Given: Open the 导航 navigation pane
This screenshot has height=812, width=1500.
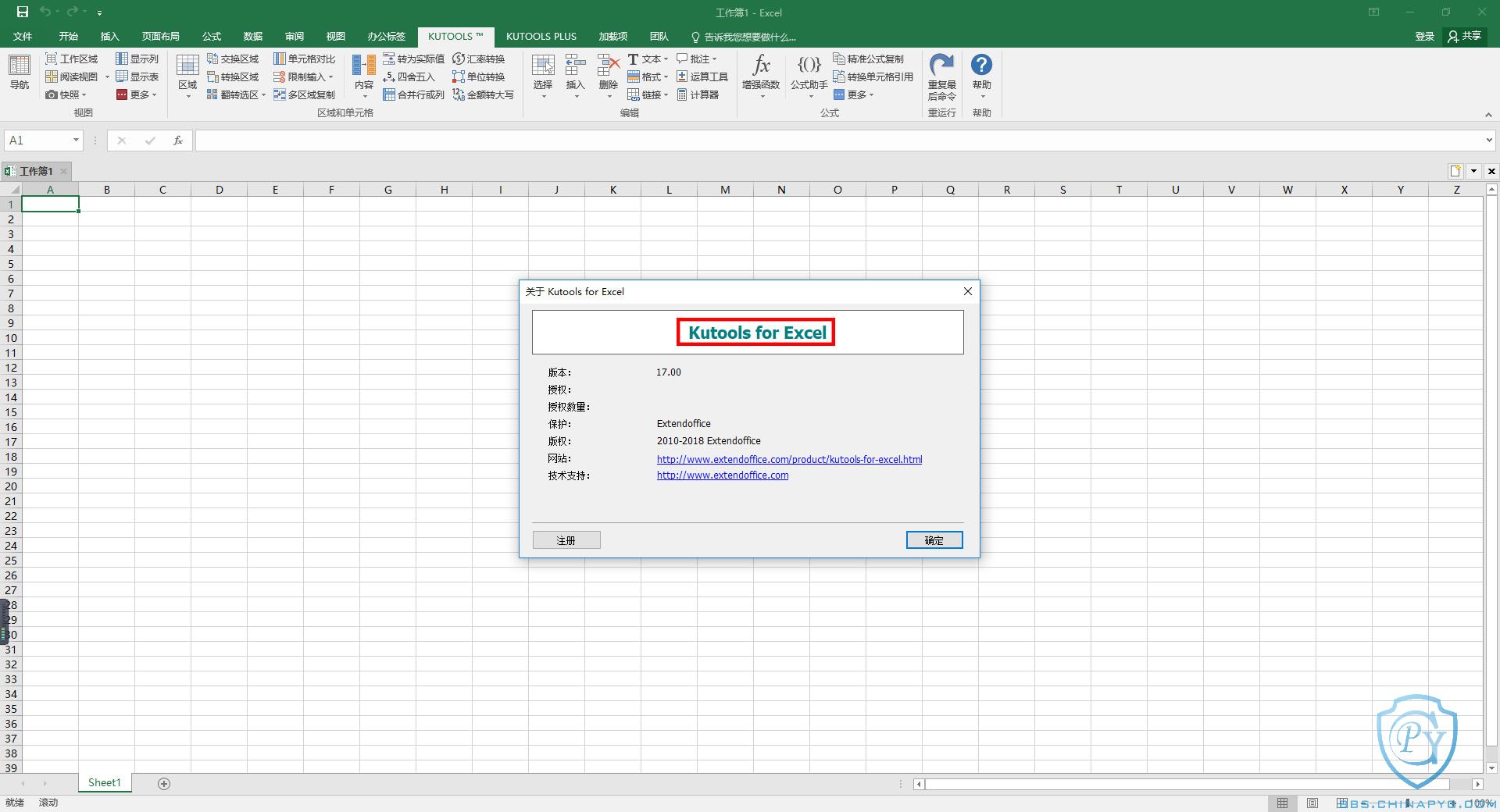Looking at the screenshot, I should (x=20, y=72).
